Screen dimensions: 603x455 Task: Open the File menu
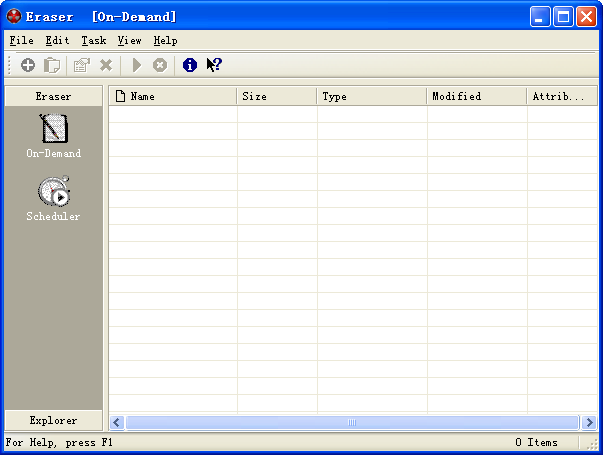21,41
